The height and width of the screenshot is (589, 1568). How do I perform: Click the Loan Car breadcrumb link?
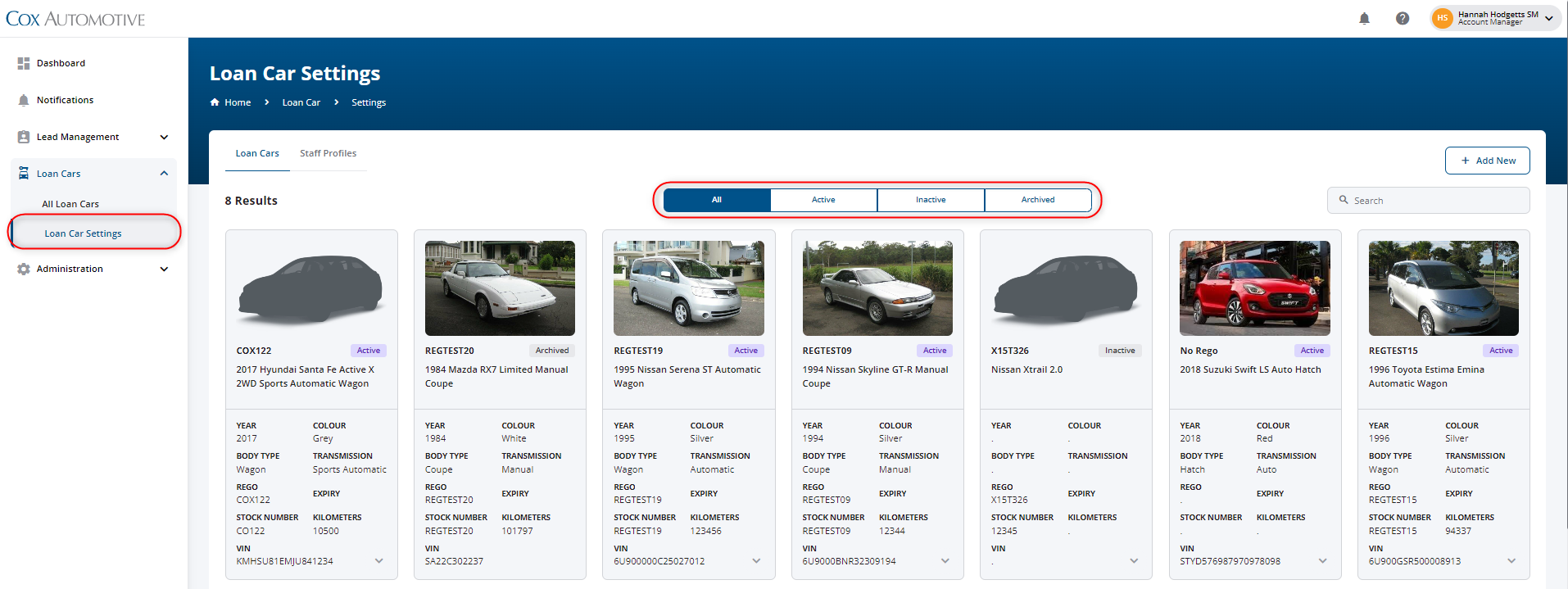[x=301, y=102]
